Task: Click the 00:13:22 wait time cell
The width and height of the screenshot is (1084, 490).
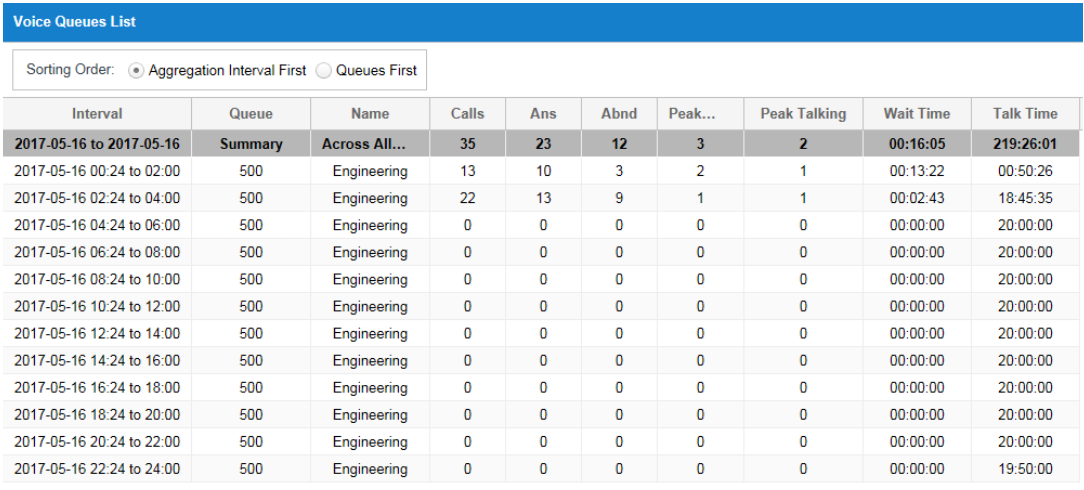Action: (917, 171)
